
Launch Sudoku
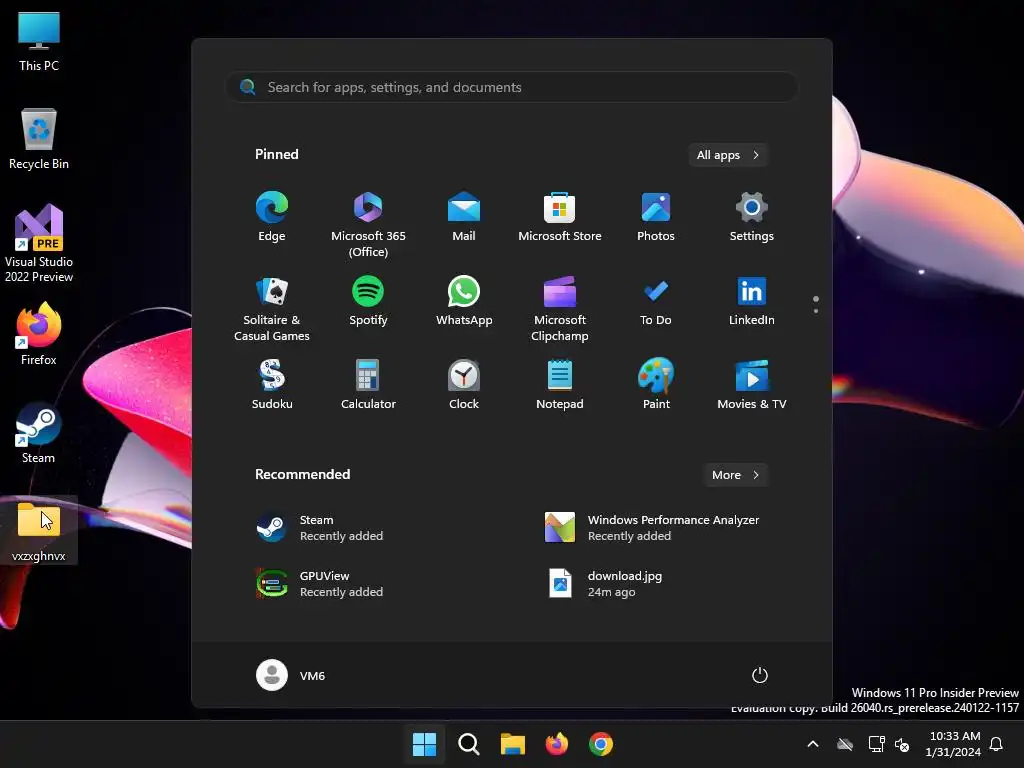click(x=272, y=385)
